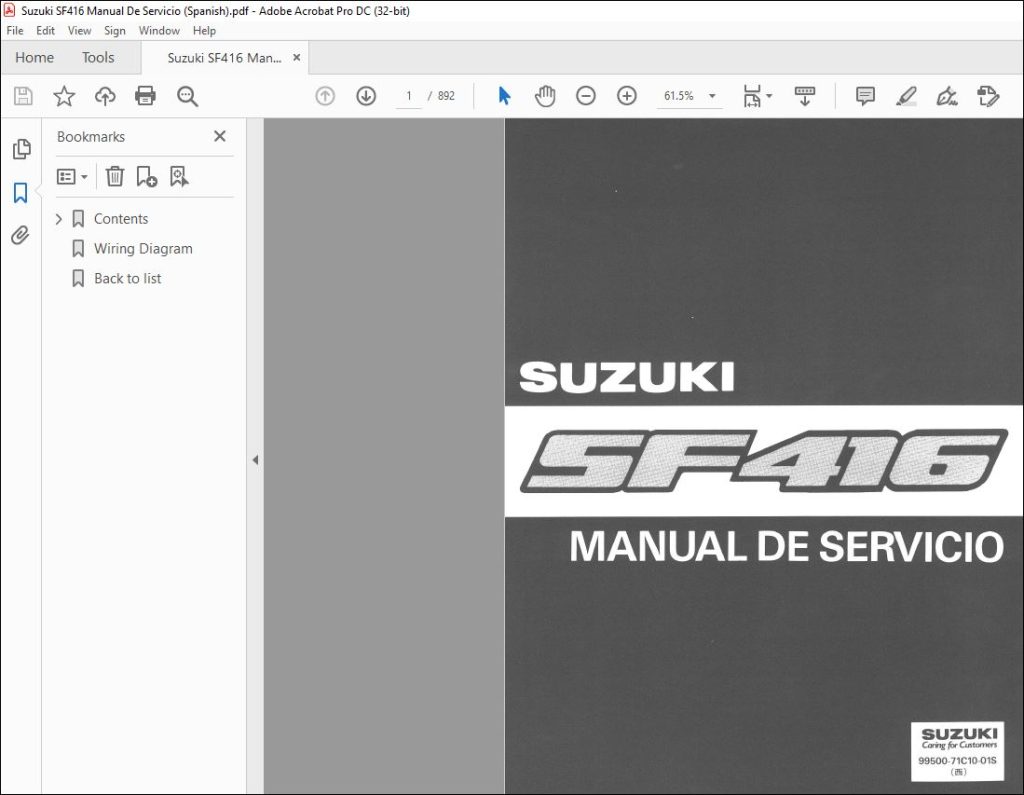Add a new bookmark icon

point(146,176)
